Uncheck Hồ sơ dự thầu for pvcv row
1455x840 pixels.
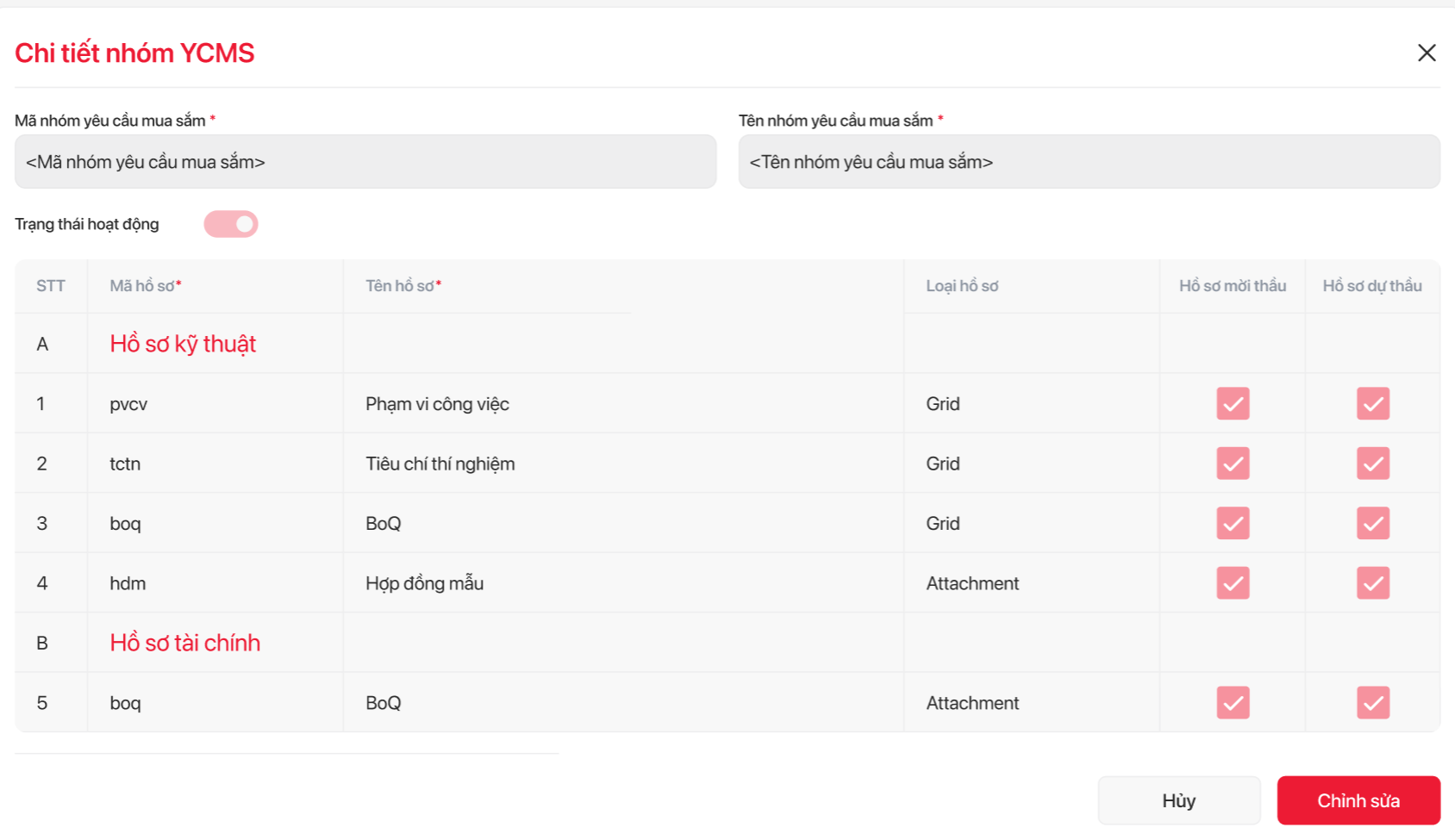coord(1372,403)
